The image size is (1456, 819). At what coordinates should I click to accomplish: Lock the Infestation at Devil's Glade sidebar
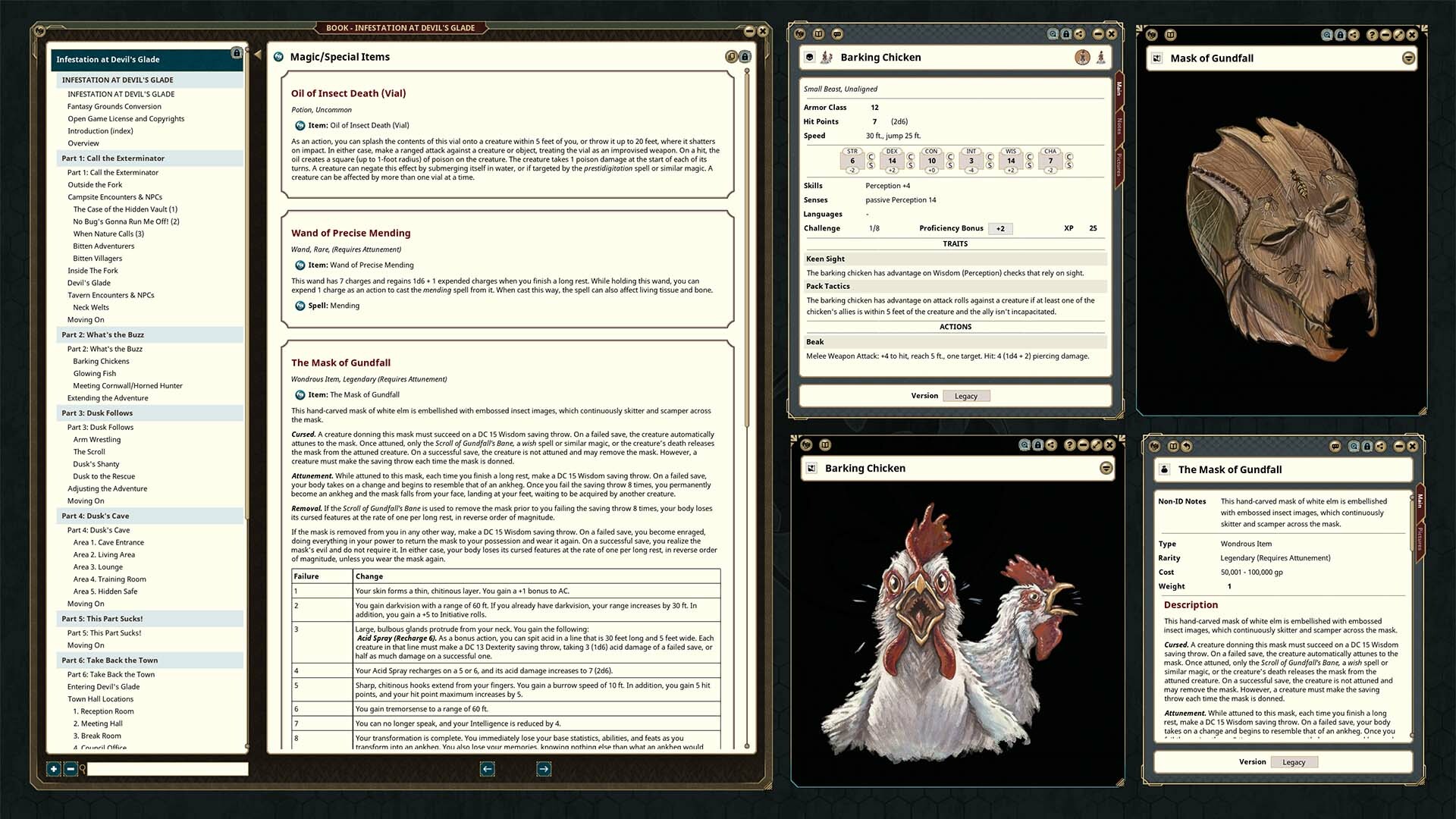[237, 53]
